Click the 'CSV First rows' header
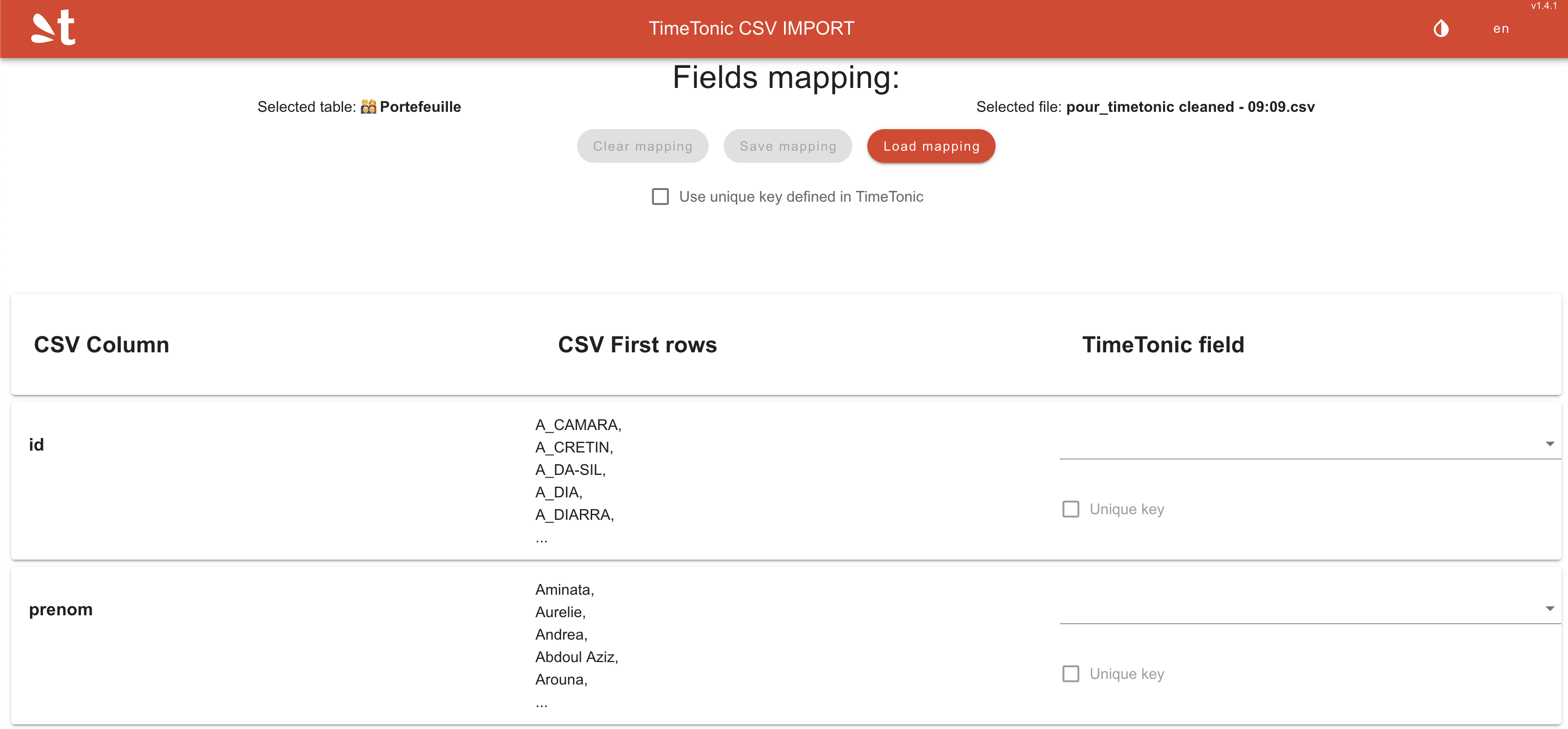The width and height of the screenshot is (1568, 729). pos(637,344)
